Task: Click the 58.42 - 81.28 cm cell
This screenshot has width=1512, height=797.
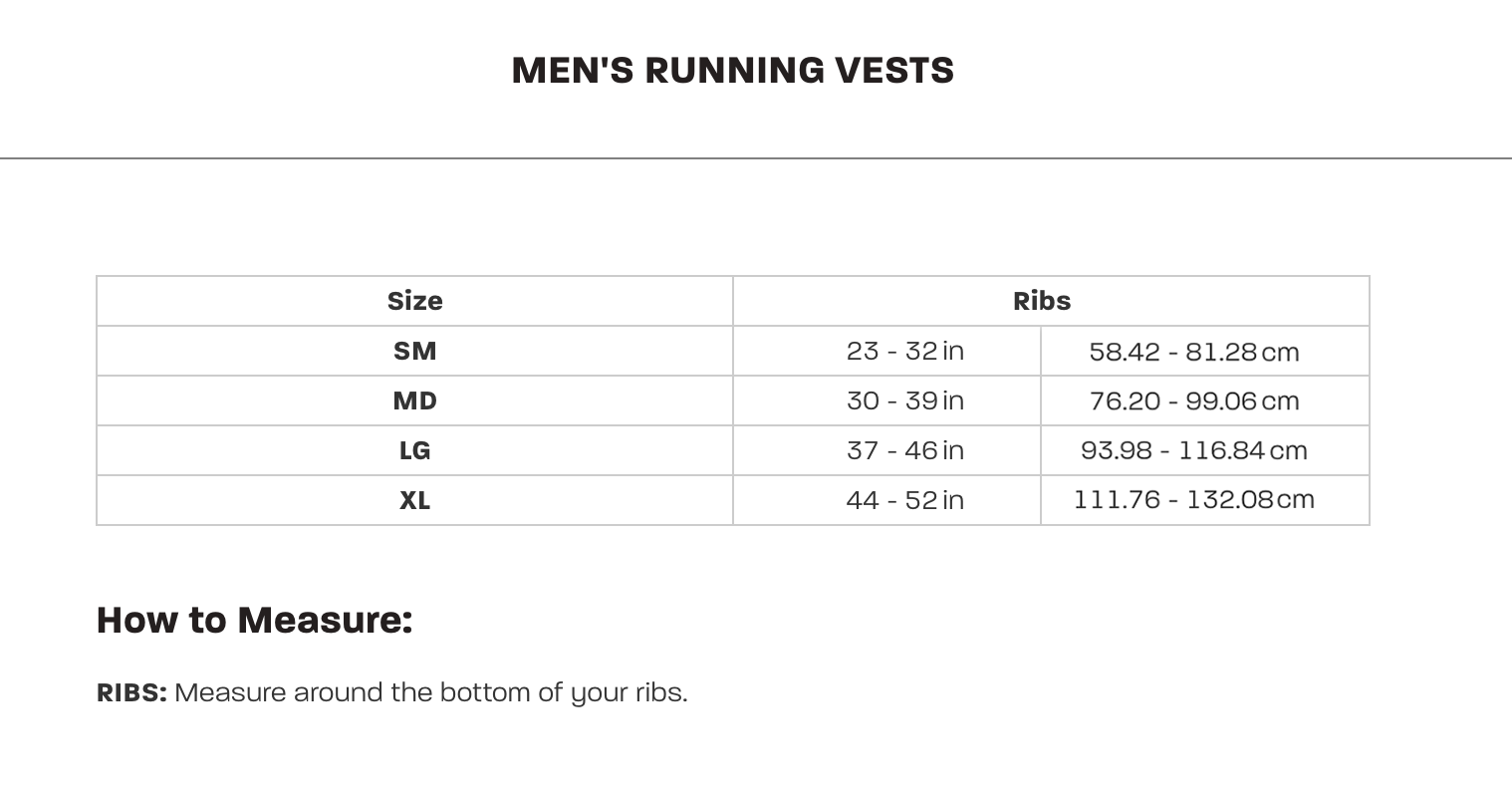Action: tap(1193, 352)
